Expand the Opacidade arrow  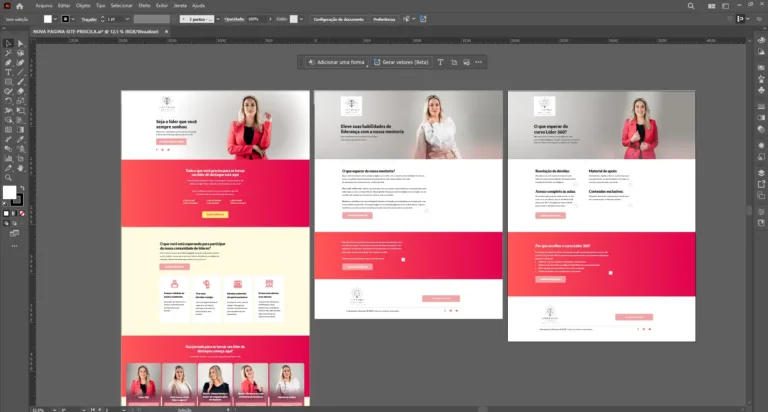[270, 19]
